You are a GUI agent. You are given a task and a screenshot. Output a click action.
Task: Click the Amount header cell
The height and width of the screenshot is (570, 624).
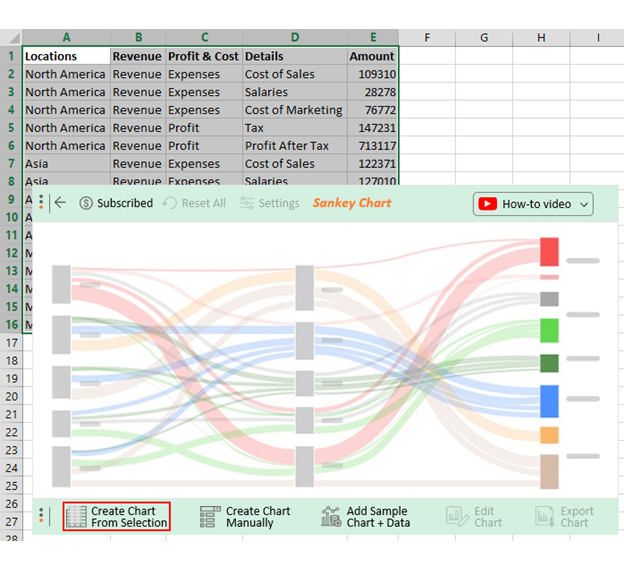coord(373,56)
